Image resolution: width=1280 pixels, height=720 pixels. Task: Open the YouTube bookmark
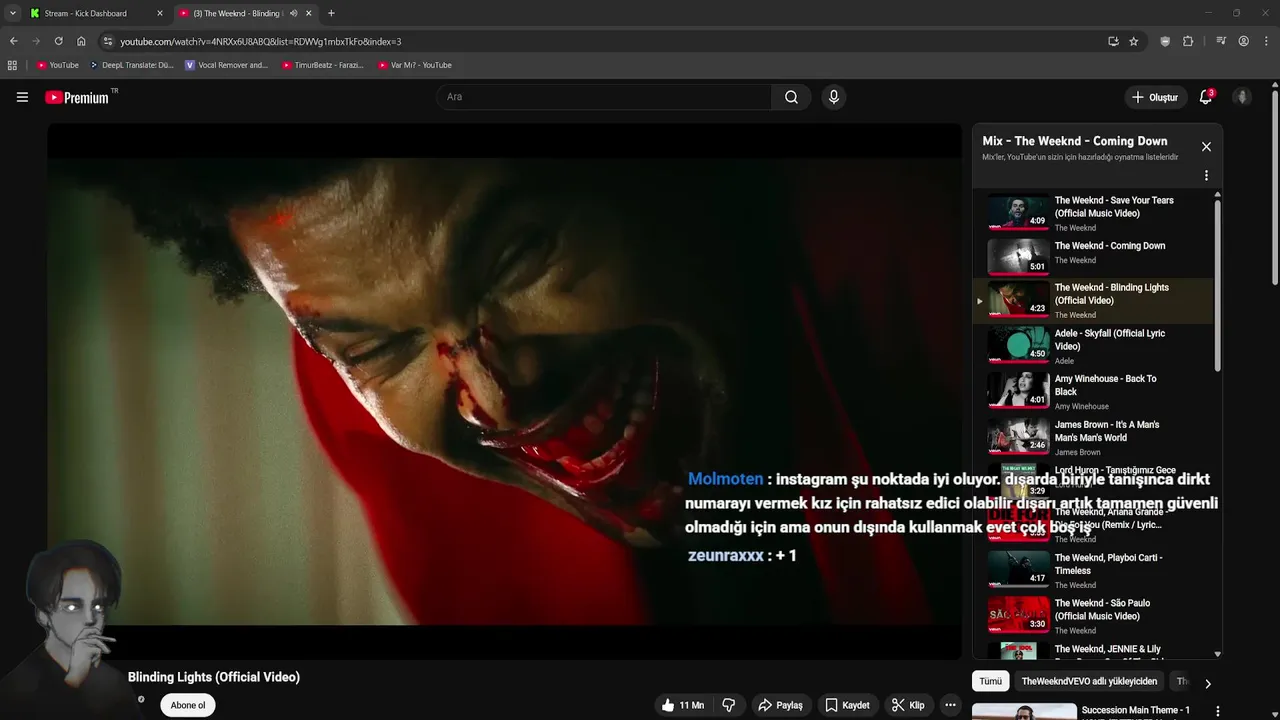point(57,65)
